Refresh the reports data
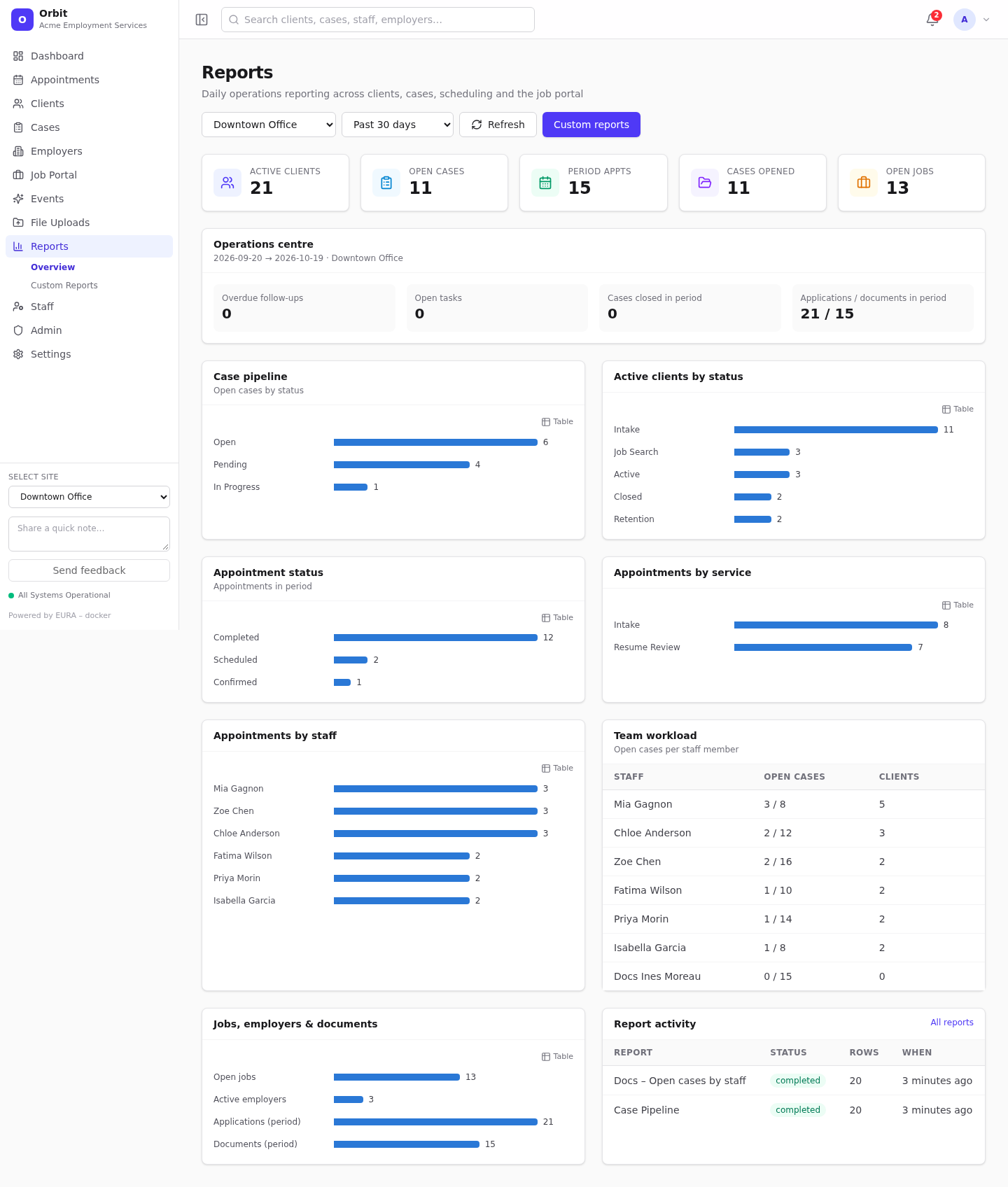This screenshot has height=1187, width=1008. coord(498,125)
